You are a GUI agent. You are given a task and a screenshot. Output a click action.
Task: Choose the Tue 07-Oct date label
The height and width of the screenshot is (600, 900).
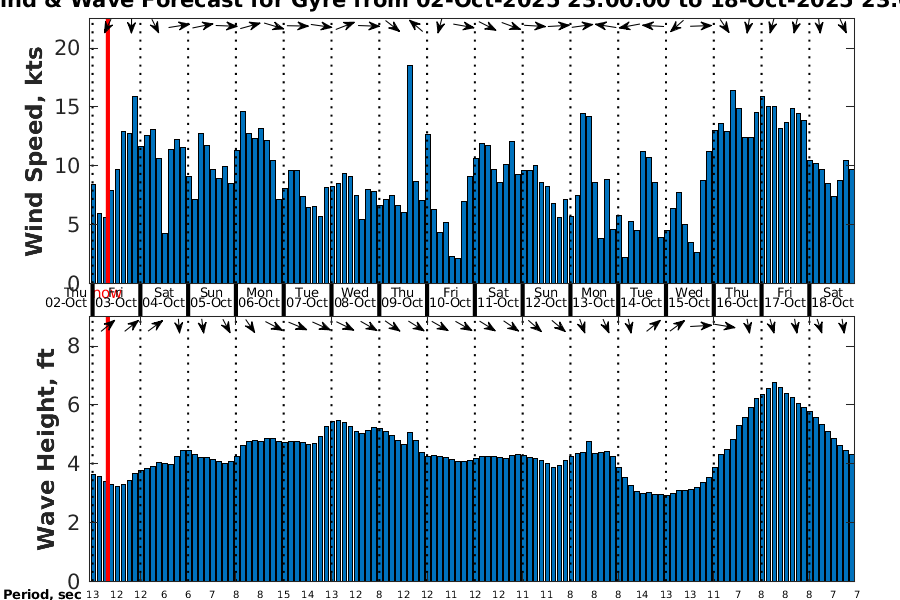pos(307,297)
